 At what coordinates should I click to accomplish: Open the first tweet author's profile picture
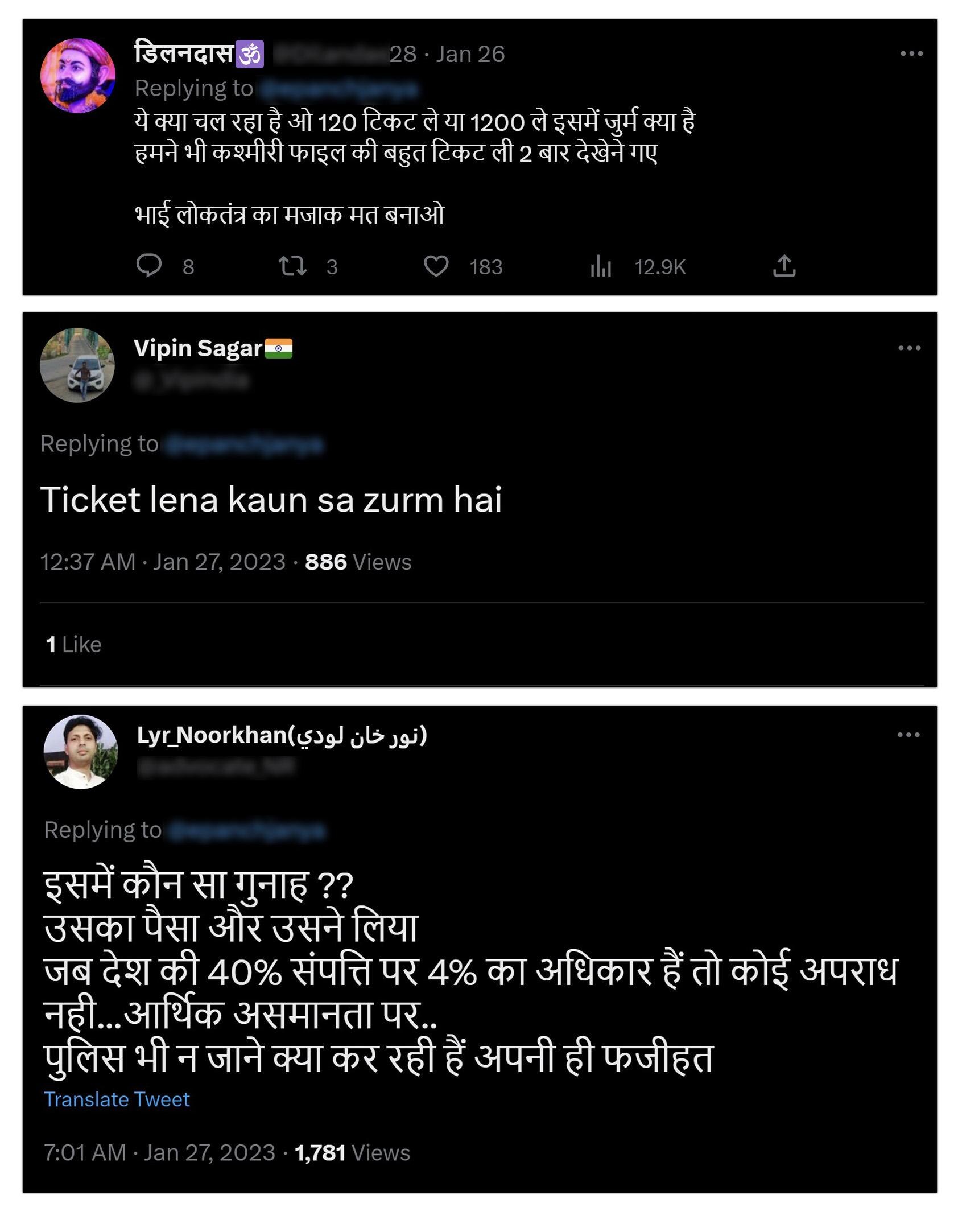tap(78, 76)
